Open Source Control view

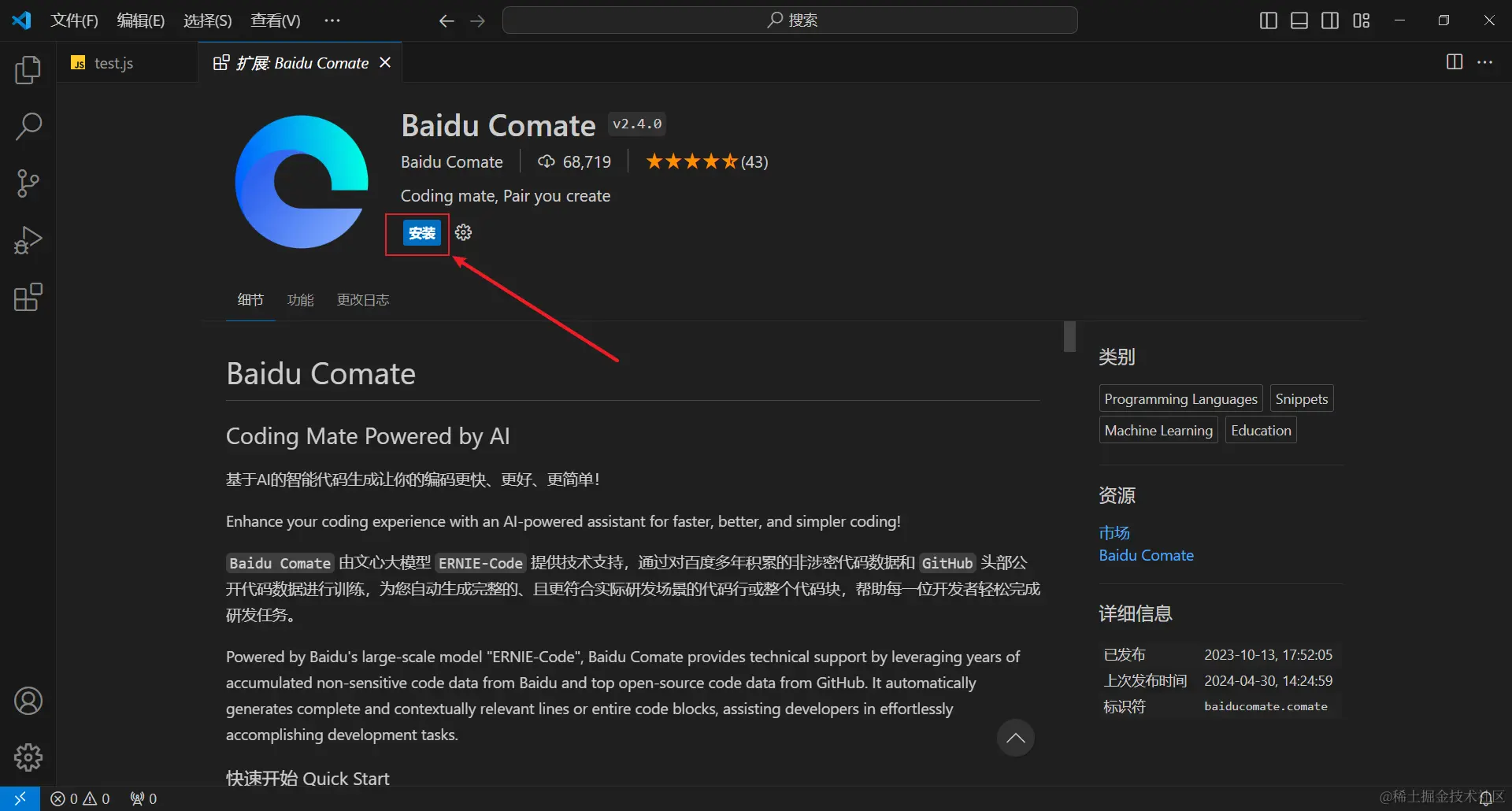point(28,183)
